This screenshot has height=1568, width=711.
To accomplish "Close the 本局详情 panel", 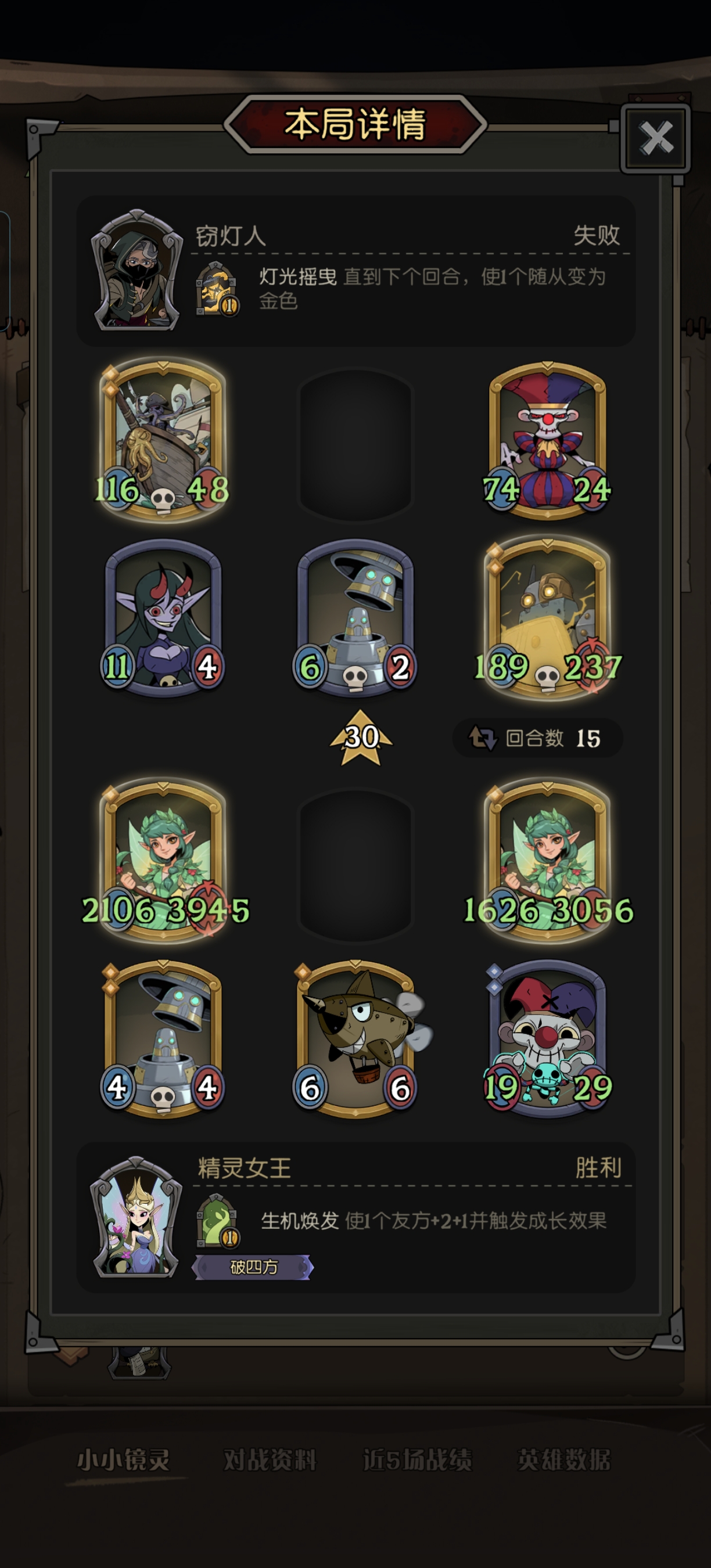I will tap(656, 138).
